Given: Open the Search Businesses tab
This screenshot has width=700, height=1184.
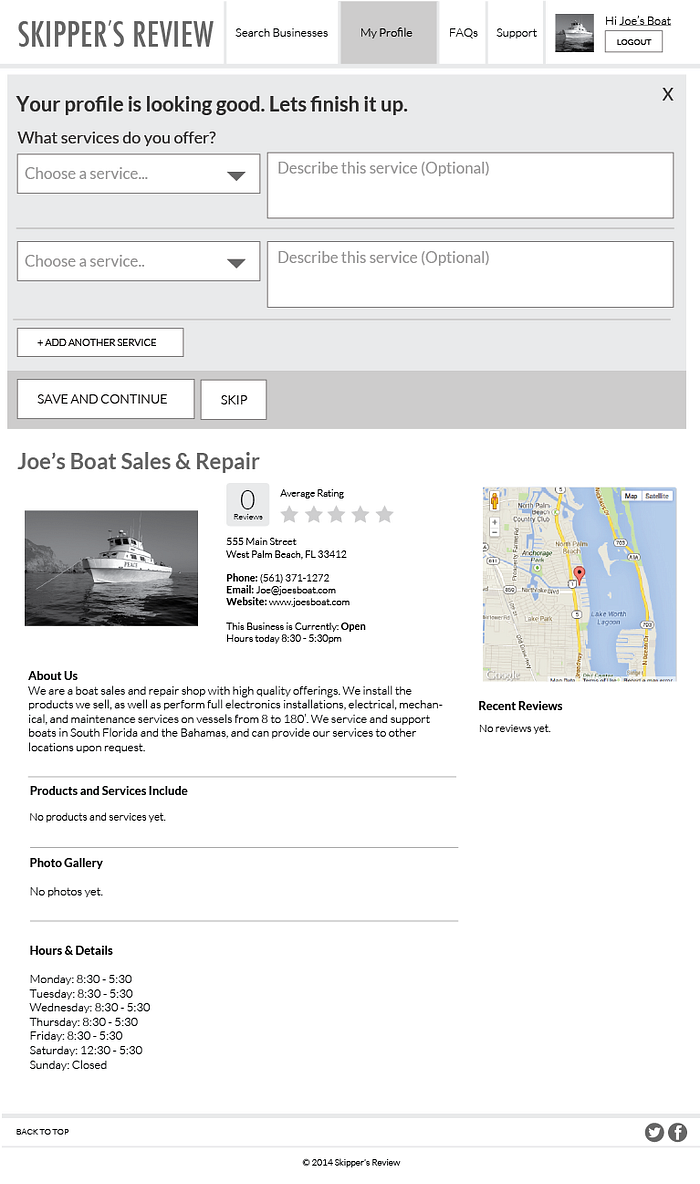Looking at the screenshot, I should (x=282, y=33).
